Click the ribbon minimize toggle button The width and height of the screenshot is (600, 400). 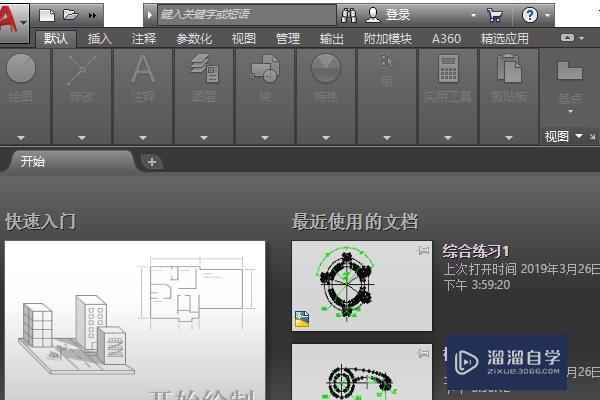point(567,38)
